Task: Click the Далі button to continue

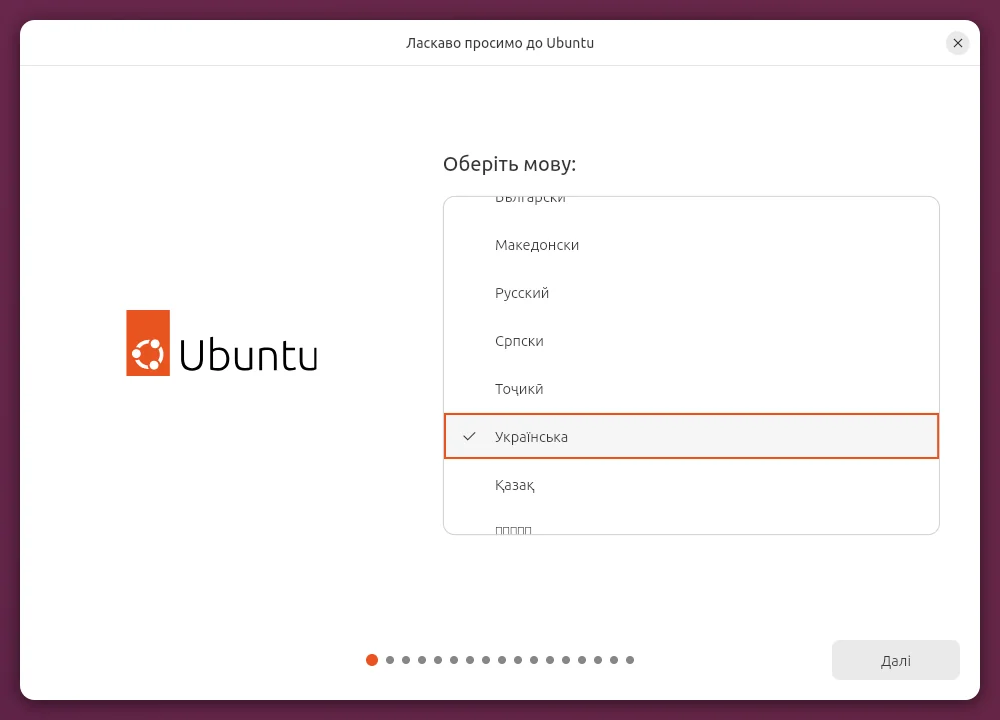Action: click(895, 660)
